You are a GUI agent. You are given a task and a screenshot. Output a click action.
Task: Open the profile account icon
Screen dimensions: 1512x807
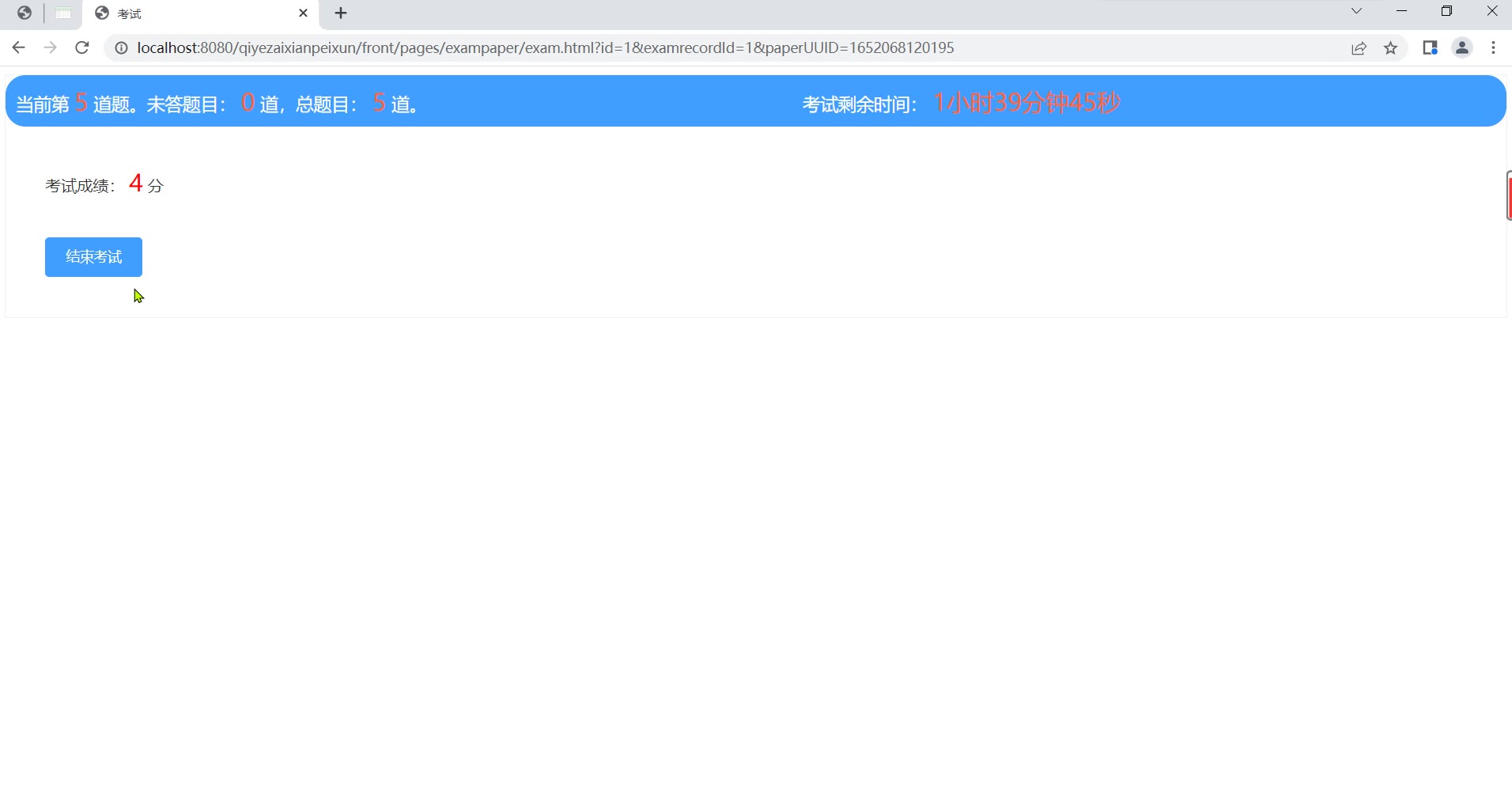tap(1462, 48)
